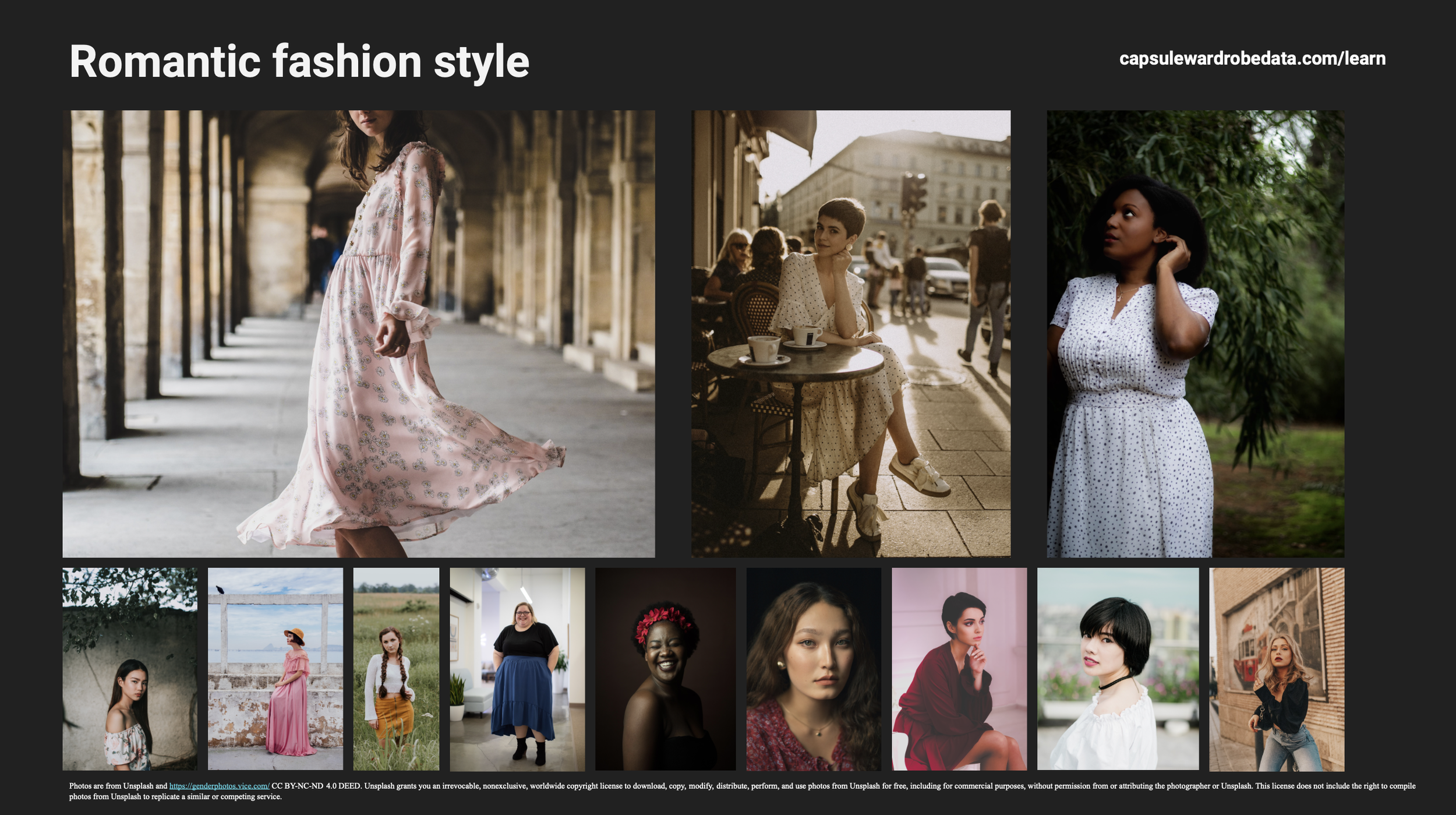Image resolution: width=1456 pixels, height=815 pixels.
Task: Select the wavy hair close-up portrait
Action: [x=813, y=669]
